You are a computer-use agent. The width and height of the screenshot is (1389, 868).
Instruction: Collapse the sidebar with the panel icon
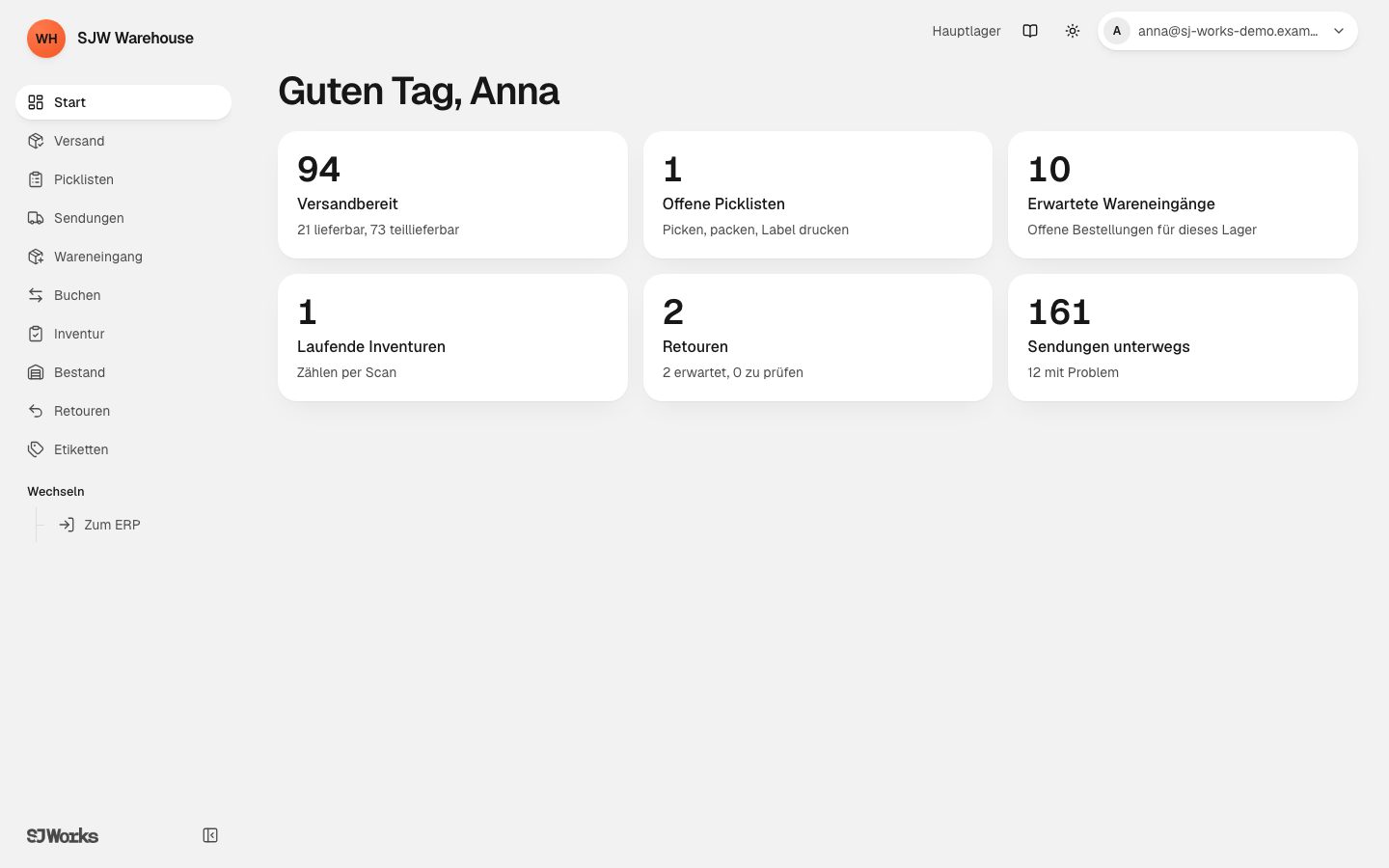click(210, 835)
